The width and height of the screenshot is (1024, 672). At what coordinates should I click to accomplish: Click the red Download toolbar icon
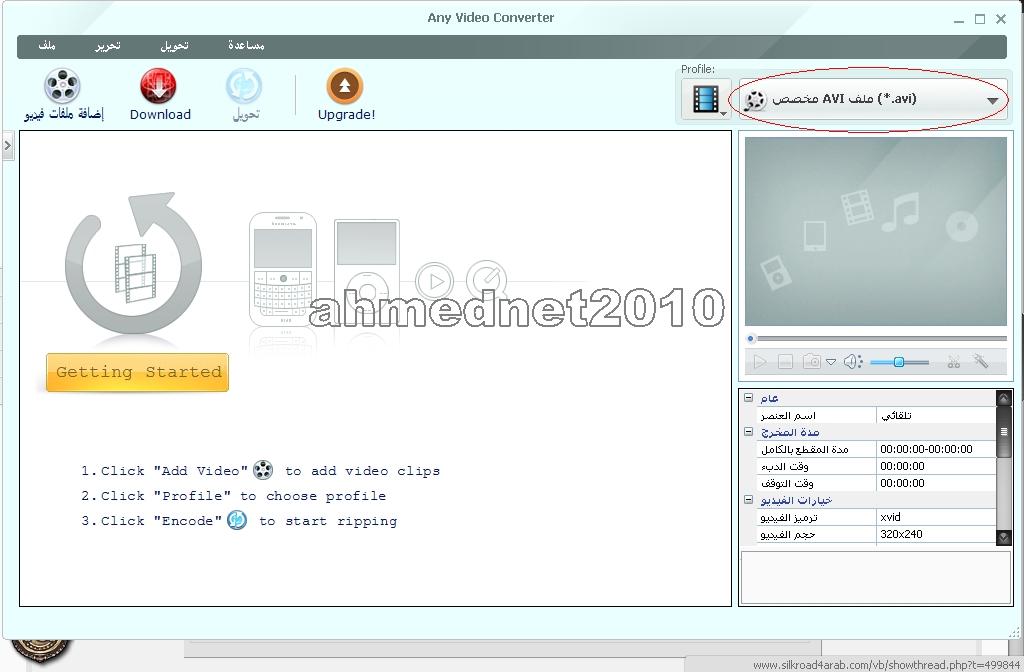[x=158, y=86]
